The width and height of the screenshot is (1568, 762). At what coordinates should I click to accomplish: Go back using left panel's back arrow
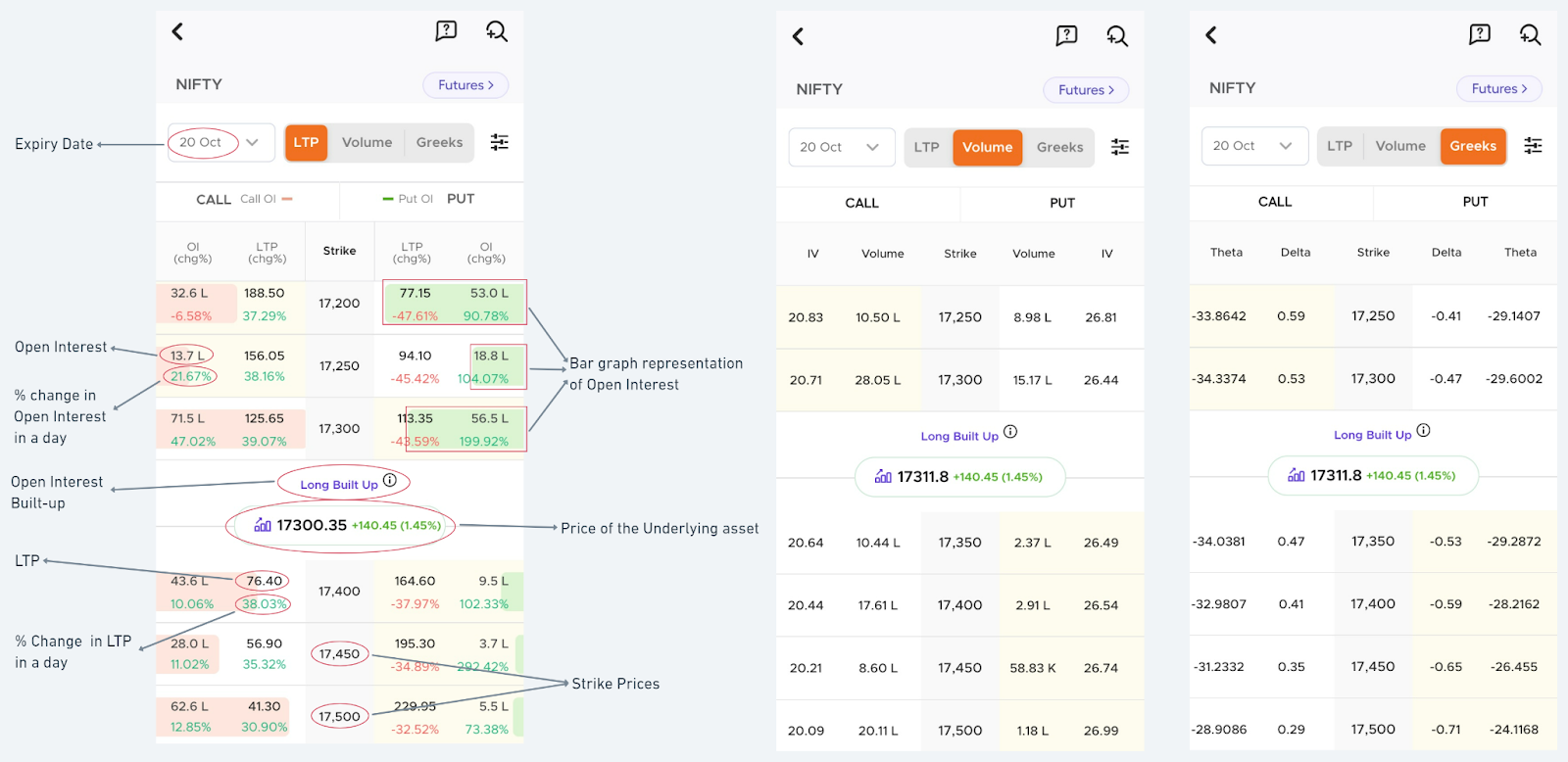tap(177, 31)
